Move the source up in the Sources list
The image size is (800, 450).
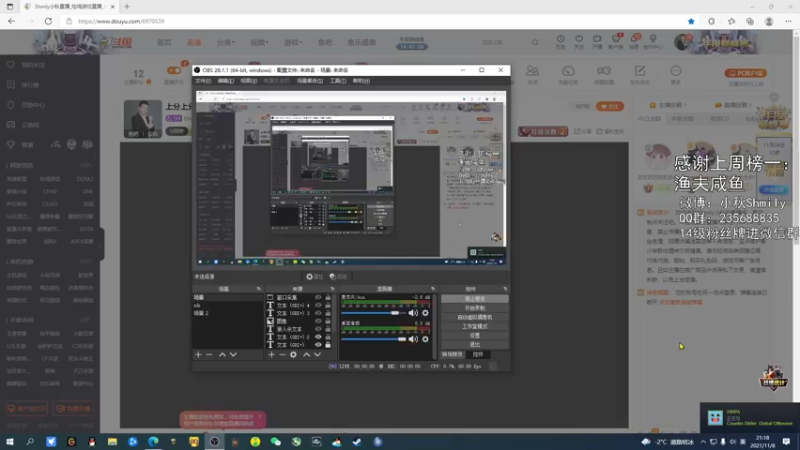point(307,355)
